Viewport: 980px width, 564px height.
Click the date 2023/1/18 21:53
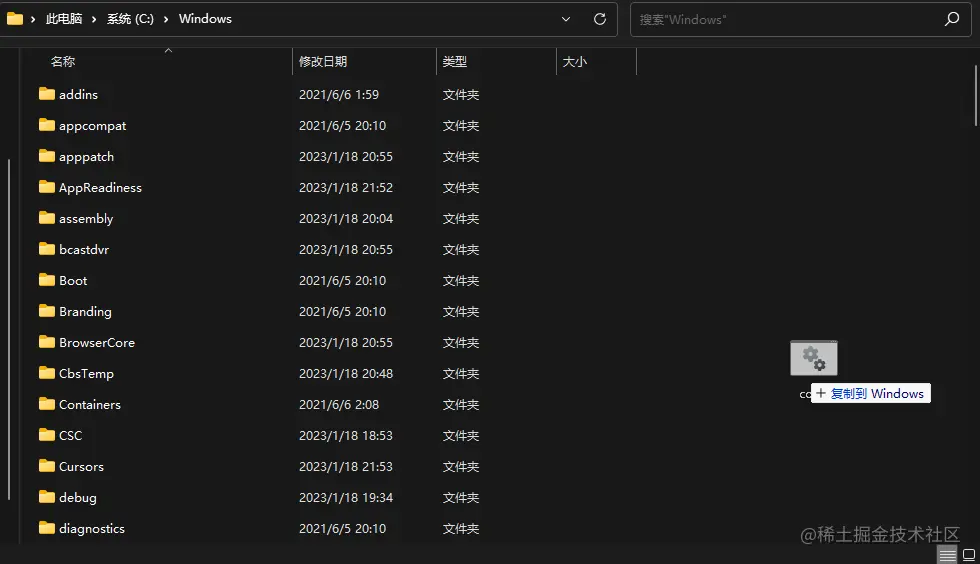point(346,466)
